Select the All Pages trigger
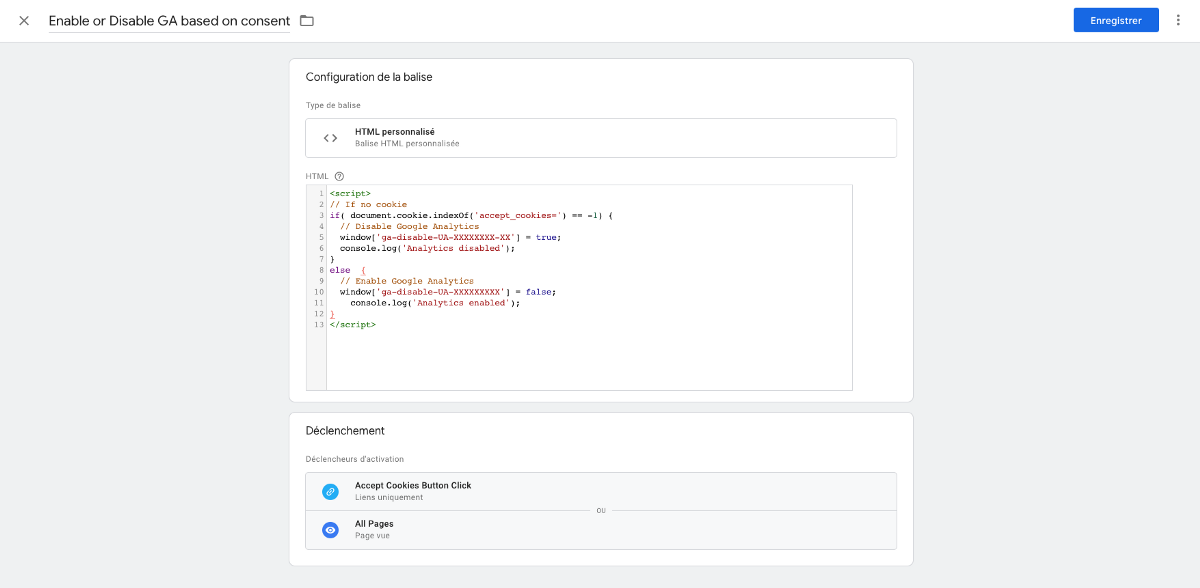Image resolution: width=1200 pixels, height=588 pixels. [x=601, y=530]
